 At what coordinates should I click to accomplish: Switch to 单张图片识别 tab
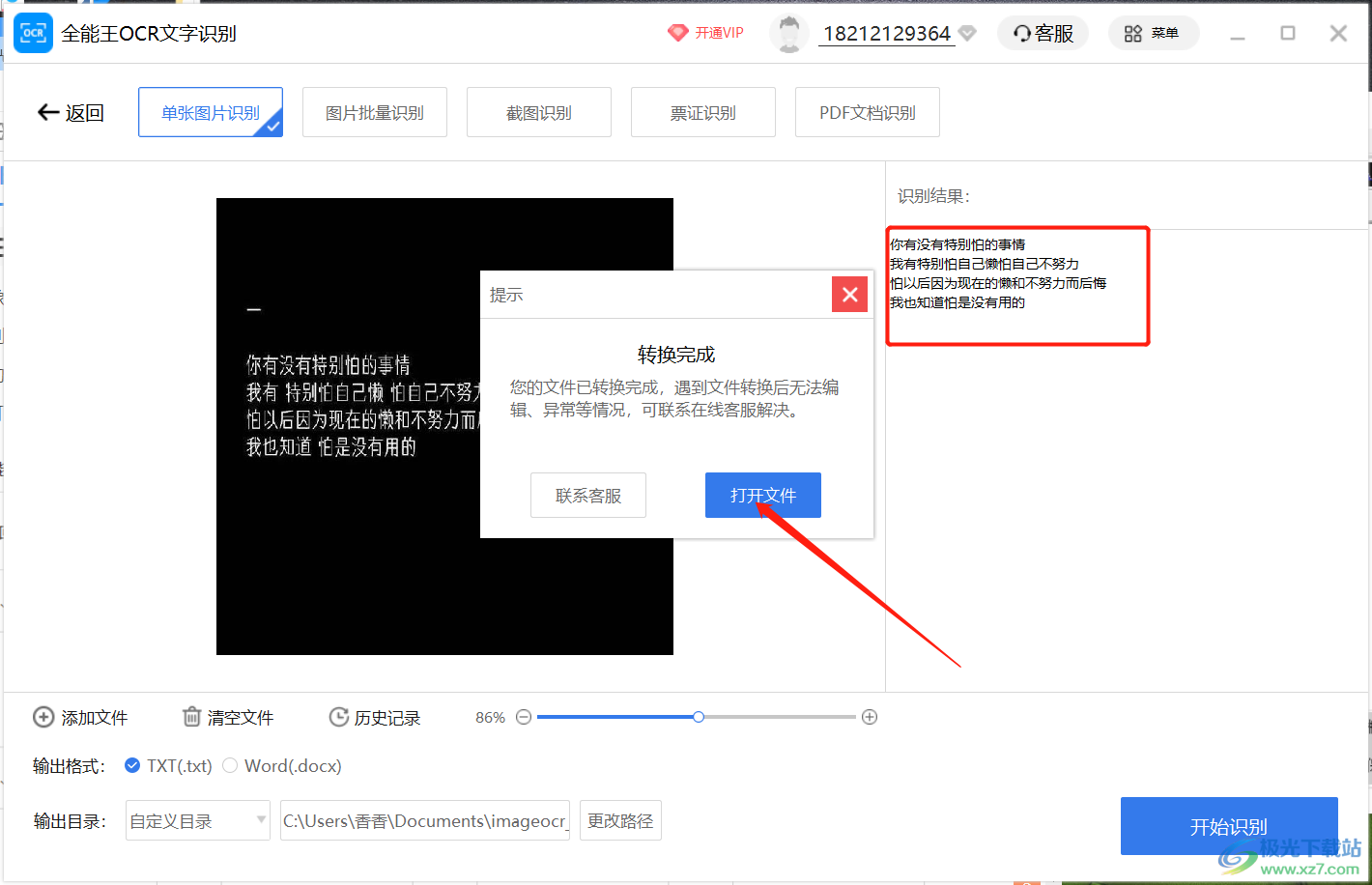click(x=211, y=112)
